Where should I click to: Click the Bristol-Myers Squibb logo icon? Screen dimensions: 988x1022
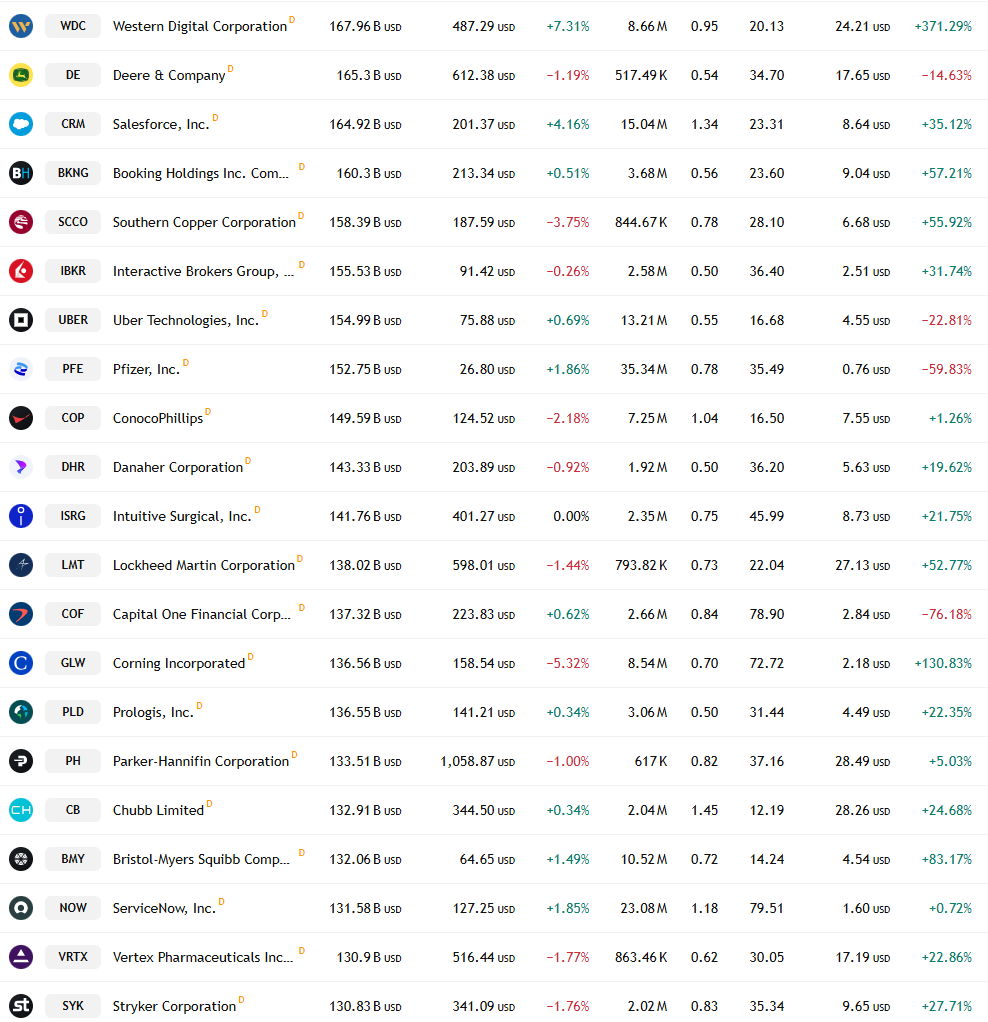click(x=21, y=859)
